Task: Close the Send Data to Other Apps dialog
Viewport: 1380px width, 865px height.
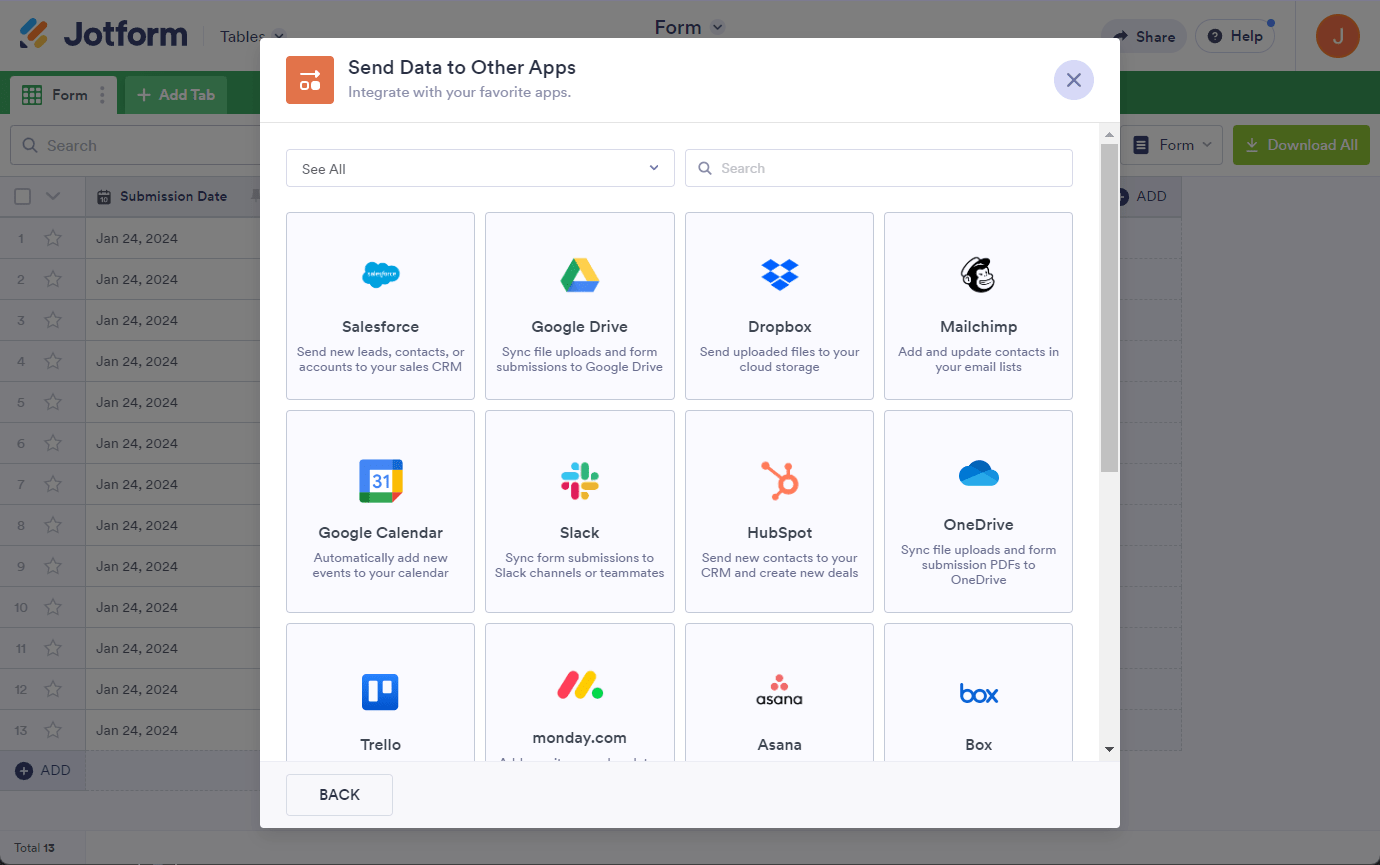Action: (x=1074, y=80)
